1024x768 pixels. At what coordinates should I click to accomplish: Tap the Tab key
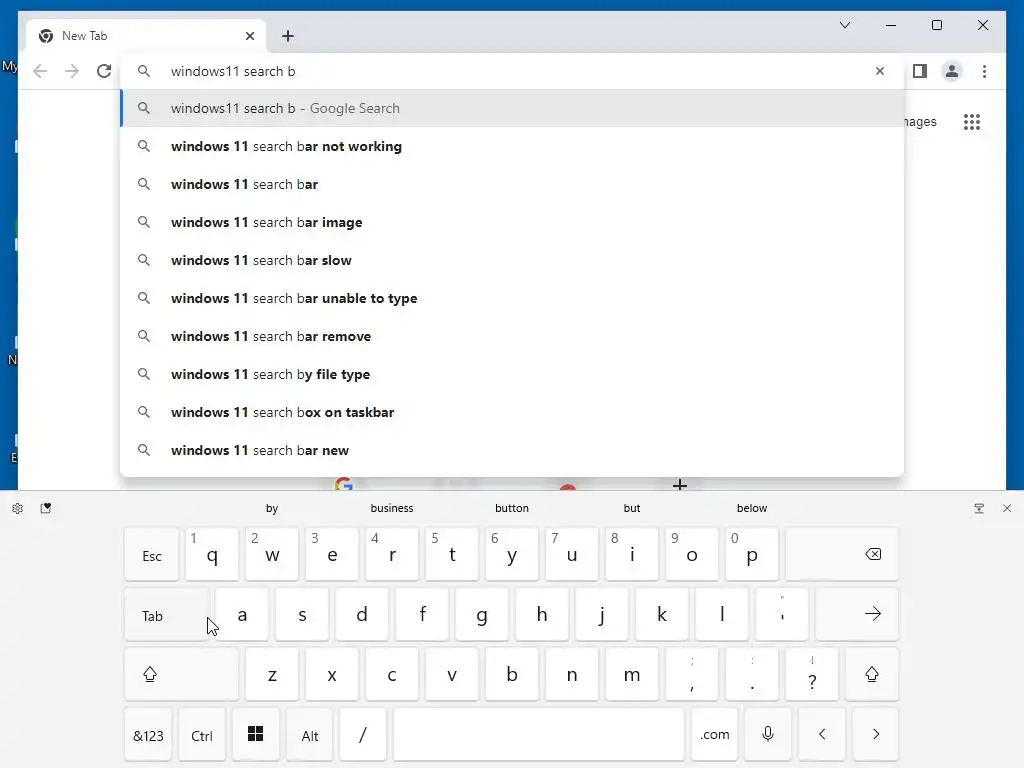[166, 615]
